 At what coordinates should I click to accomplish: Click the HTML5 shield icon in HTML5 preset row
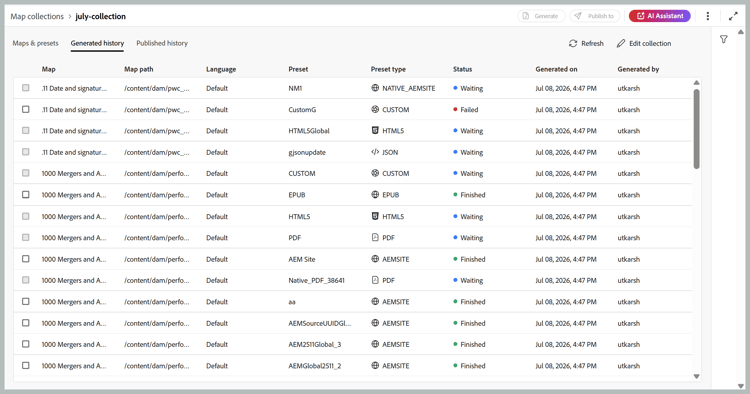click(375, 216)
